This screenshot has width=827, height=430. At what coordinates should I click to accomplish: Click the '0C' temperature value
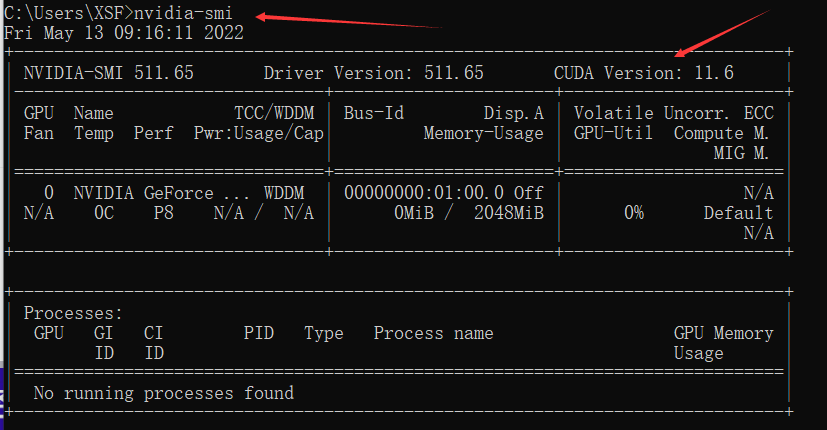(x=104, y=213)
